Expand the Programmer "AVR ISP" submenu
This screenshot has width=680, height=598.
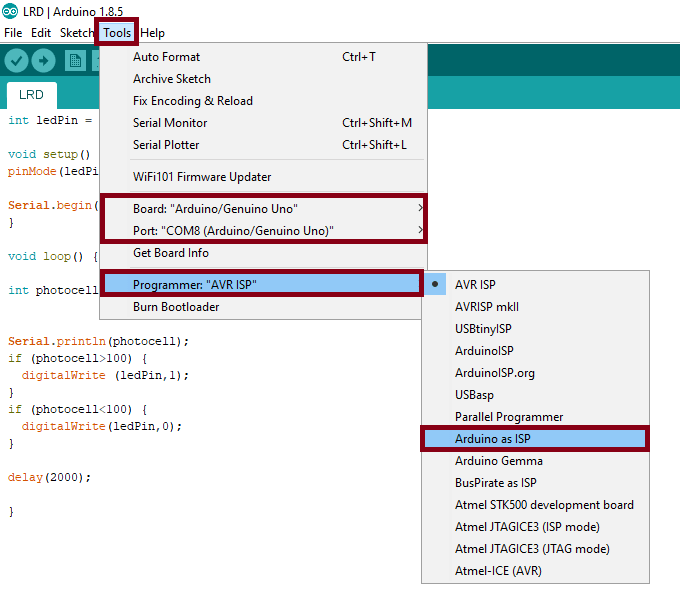click(x=262, y=285)
